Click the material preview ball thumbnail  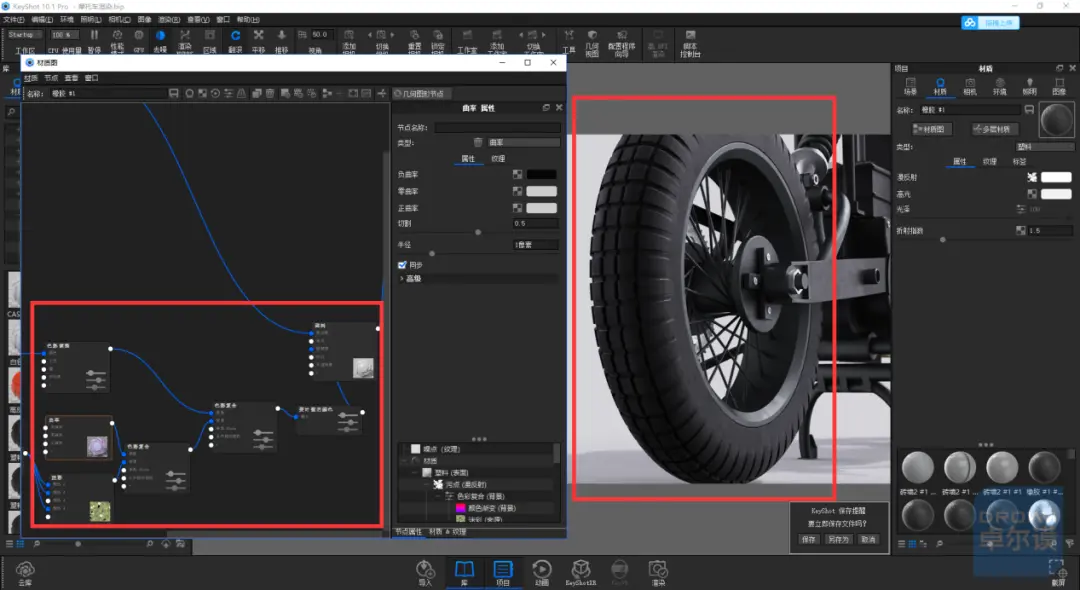pos(1057,120)
